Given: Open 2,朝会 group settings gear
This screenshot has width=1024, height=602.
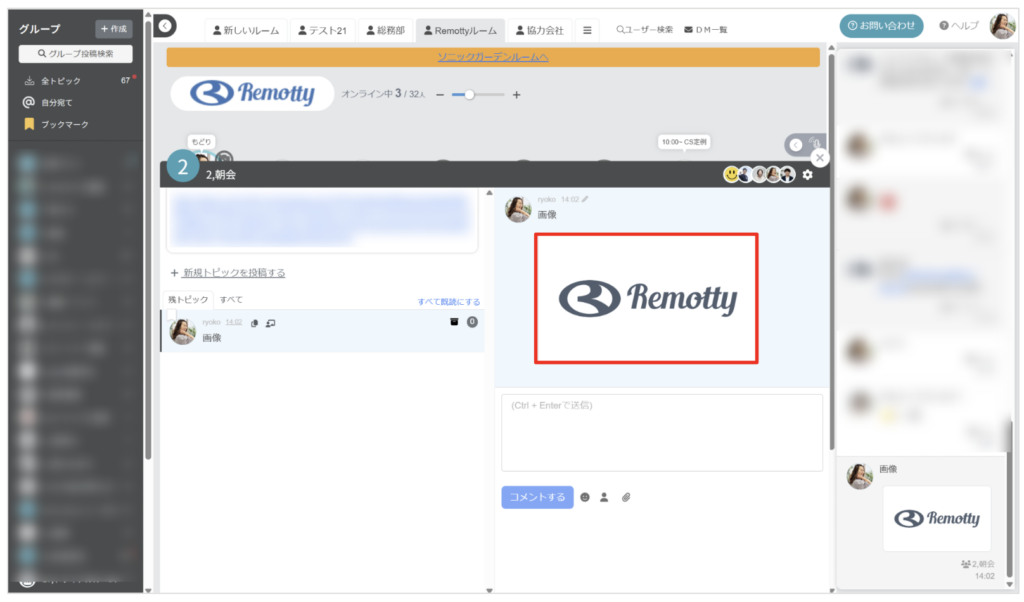Looking at the screenshot, I should click(x=808, y=174).
